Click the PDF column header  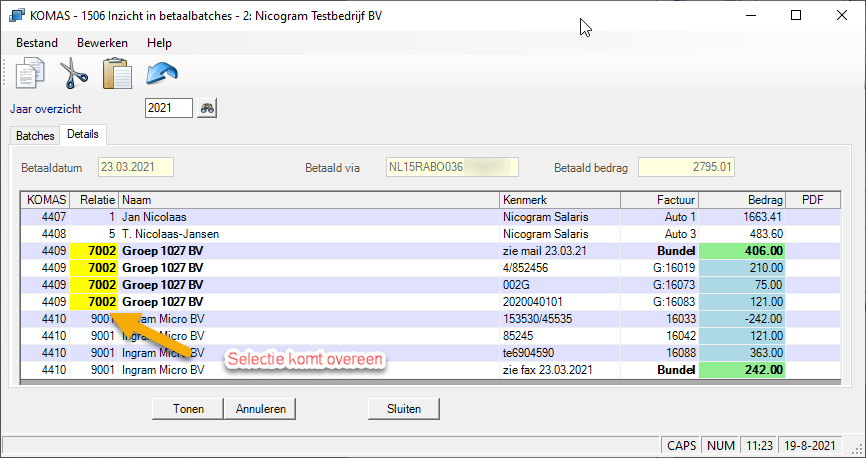click(813, 200)
